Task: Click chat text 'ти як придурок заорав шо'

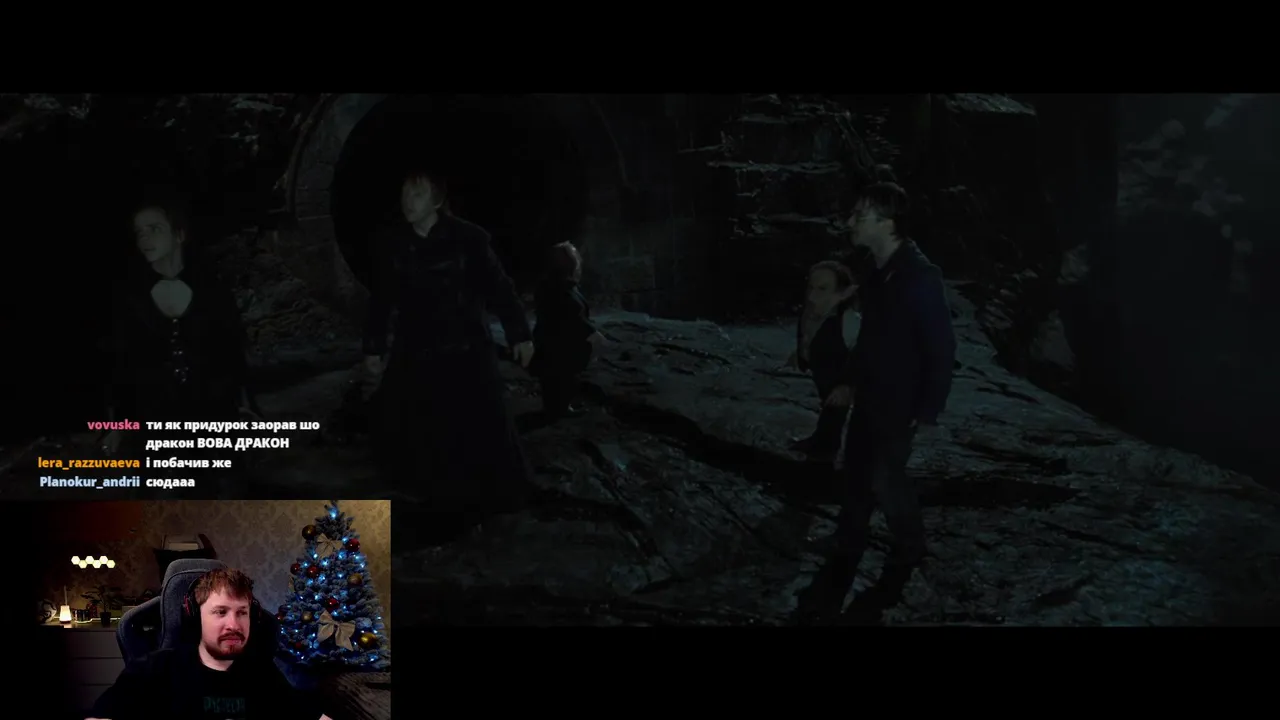Action: (x=232, y=425)
